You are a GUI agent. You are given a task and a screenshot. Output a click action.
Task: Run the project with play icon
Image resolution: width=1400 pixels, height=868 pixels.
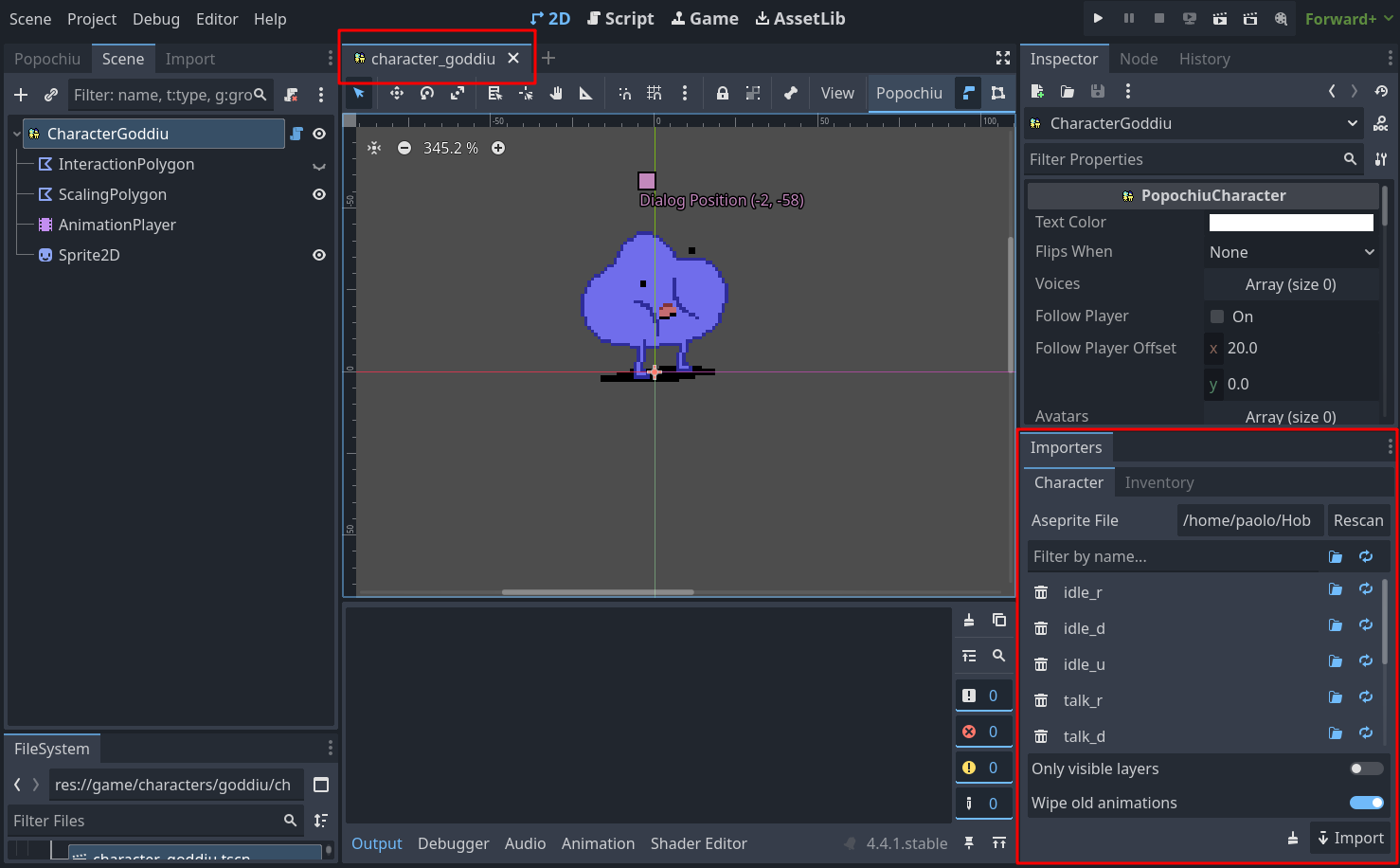1098,18
